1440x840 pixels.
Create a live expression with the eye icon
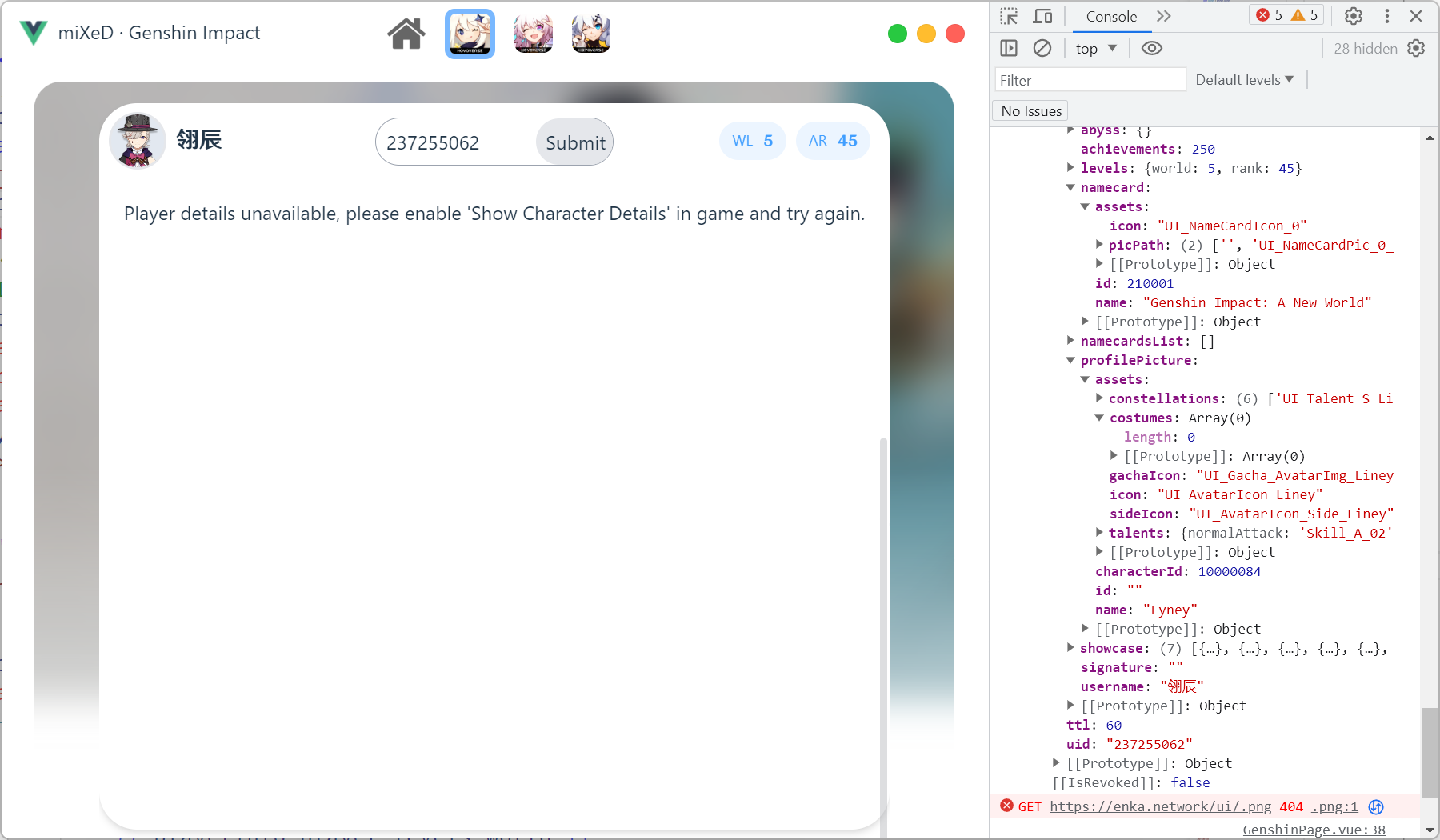(1152, 48)
